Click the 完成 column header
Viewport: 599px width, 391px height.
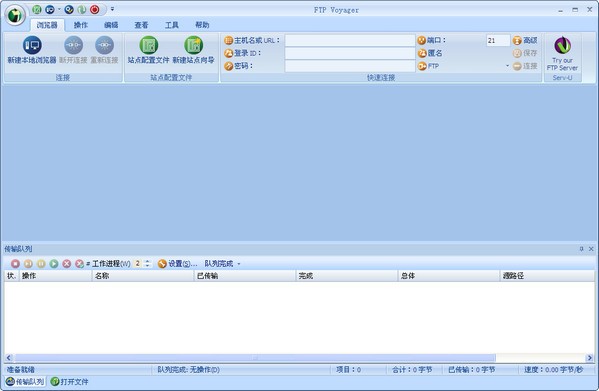[x=347, y=276]
